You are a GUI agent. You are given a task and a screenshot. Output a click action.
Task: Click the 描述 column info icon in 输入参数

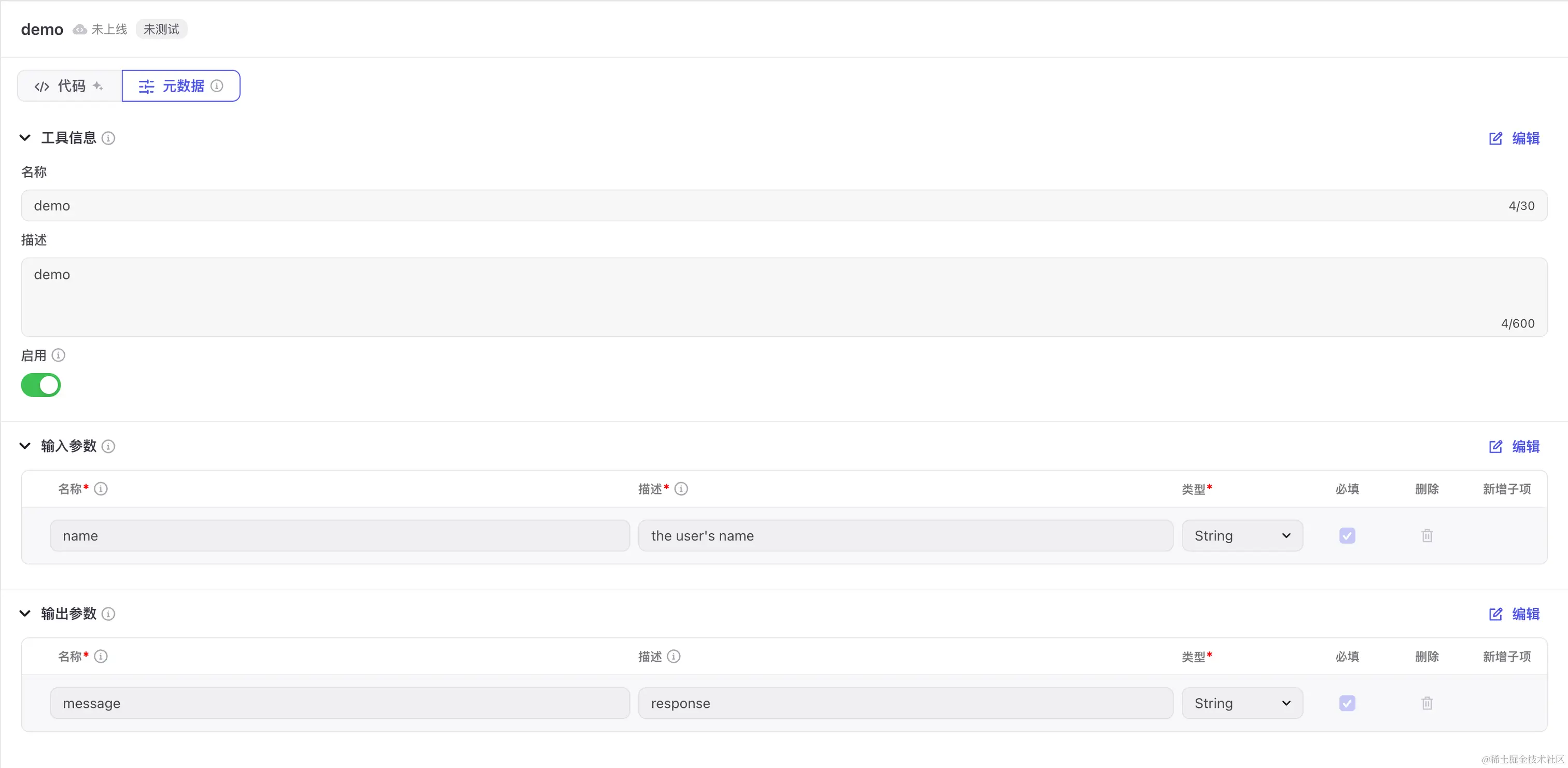(681, 489)
